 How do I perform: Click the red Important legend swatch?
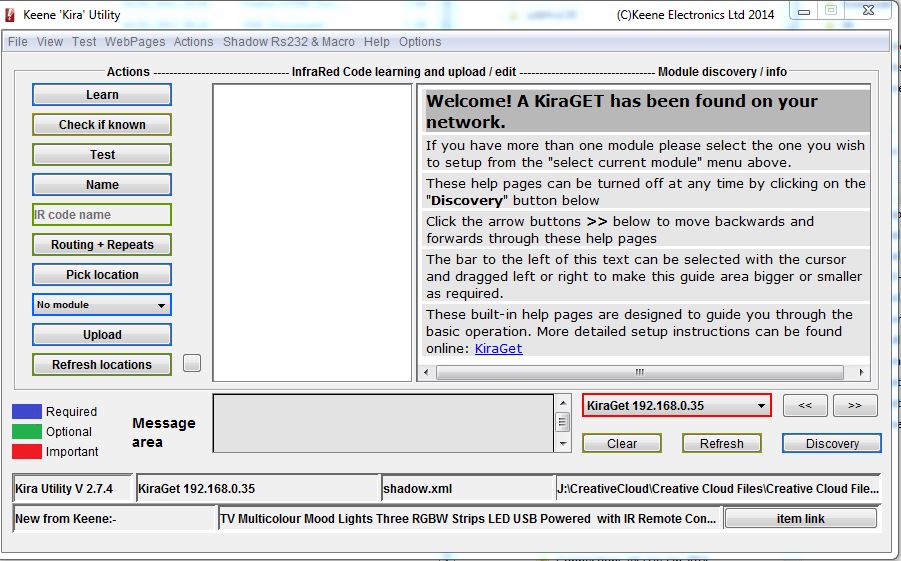pyautogui.click(x=26, y=452)
